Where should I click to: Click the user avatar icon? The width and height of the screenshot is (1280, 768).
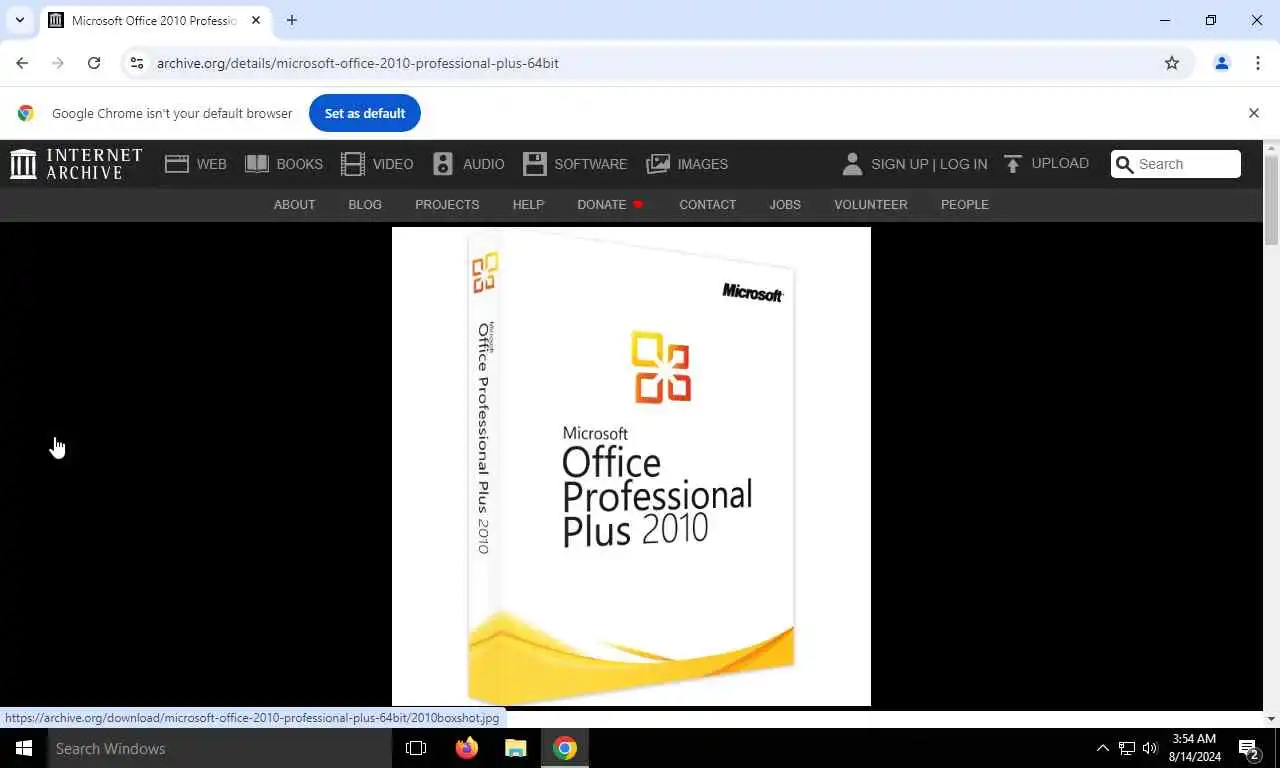click(852, 164)
